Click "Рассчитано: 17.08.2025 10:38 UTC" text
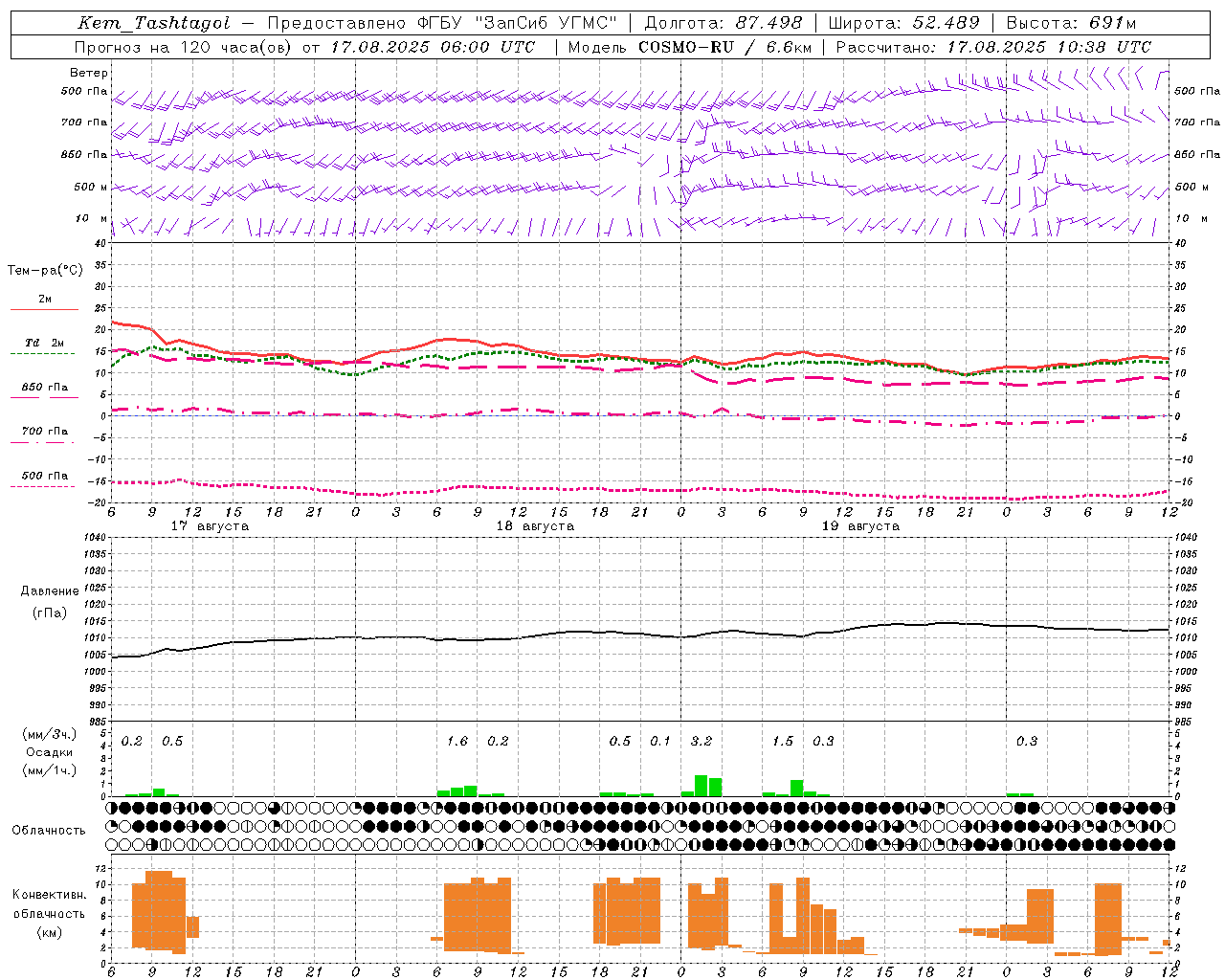The image size is (1225, 980). [x=993, y=47]
